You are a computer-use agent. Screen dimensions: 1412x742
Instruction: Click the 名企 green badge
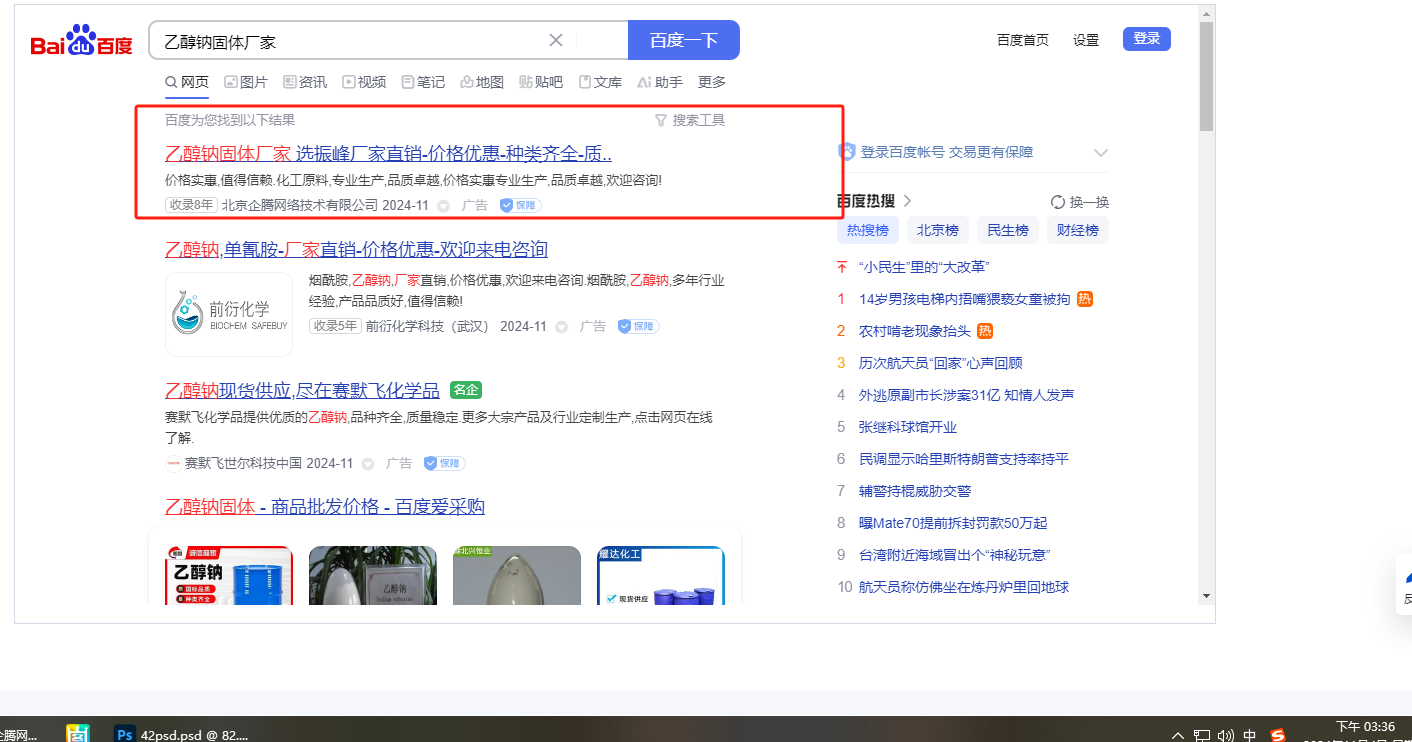click(x=465, y=390)
